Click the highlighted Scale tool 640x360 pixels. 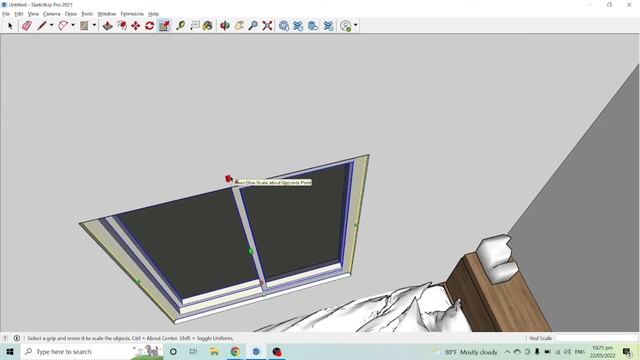164,26
